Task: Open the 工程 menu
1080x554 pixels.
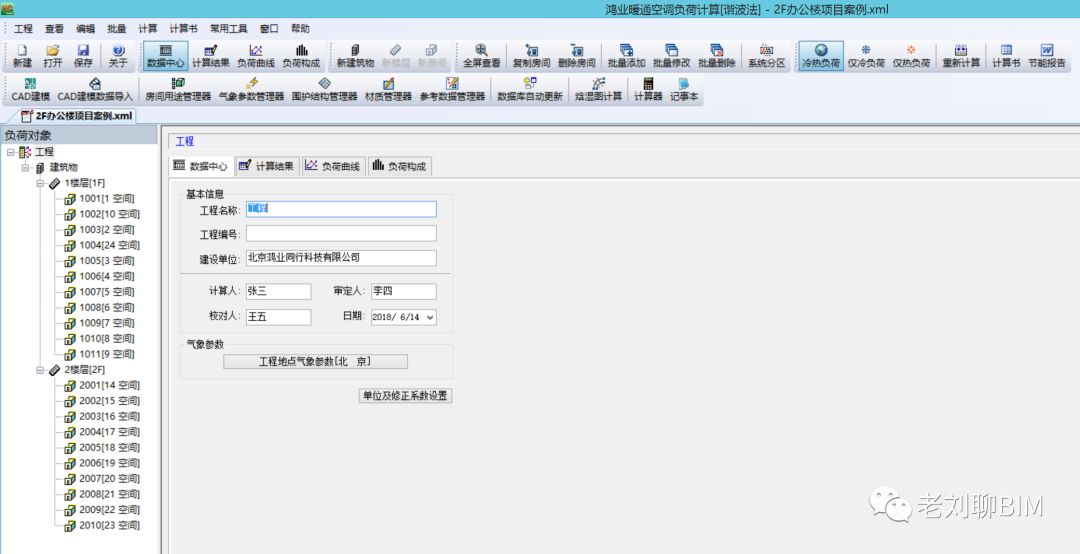Action: point(23,29)
